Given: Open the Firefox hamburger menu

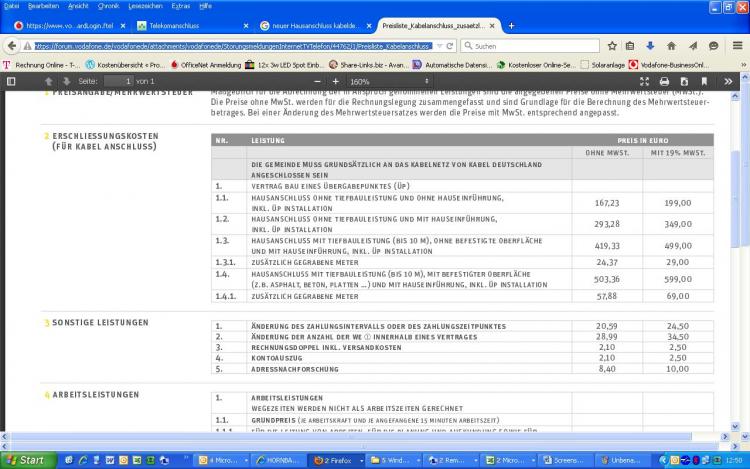Looking at the screenshot, I should click(x=736, y=46).
